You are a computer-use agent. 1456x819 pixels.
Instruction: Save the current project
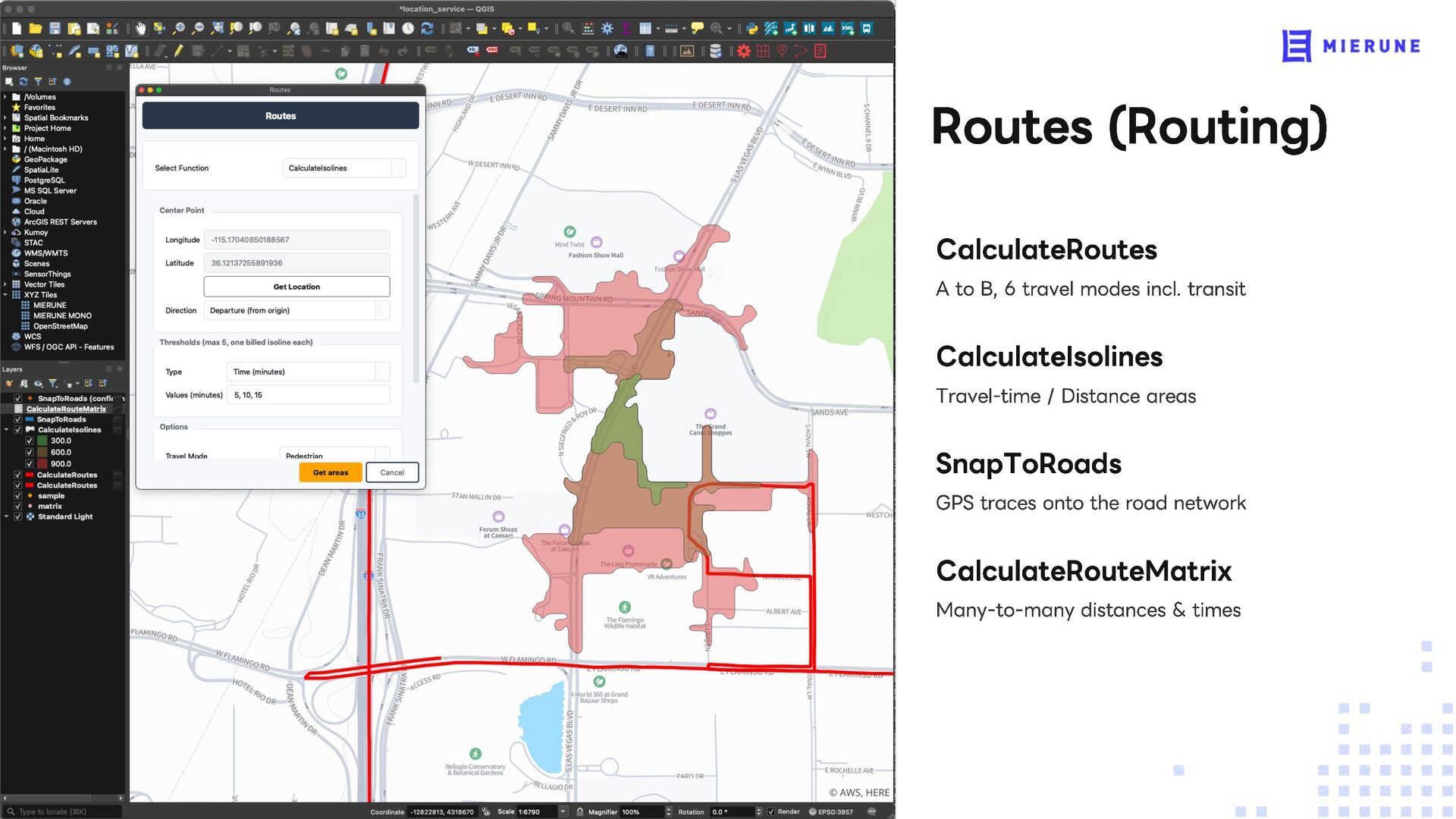tap(55, 29)
